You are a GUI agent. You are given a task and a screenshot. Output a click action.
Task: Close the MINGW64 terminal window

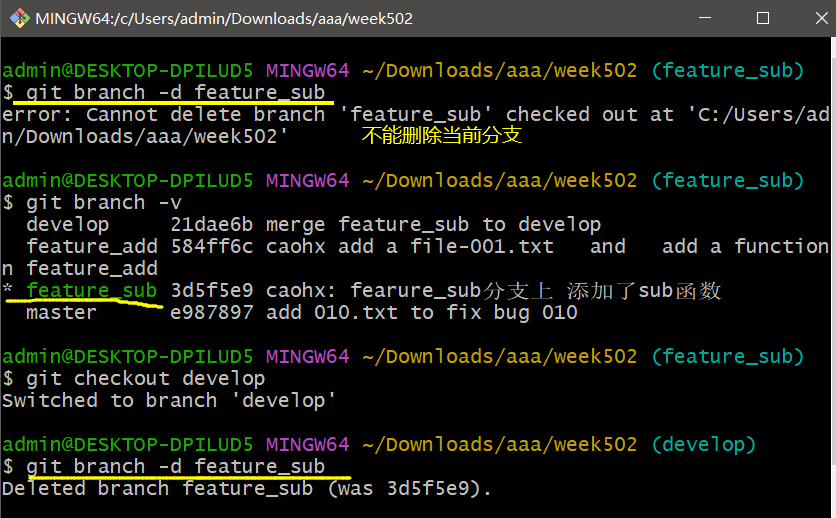click(x=822, y=18)
